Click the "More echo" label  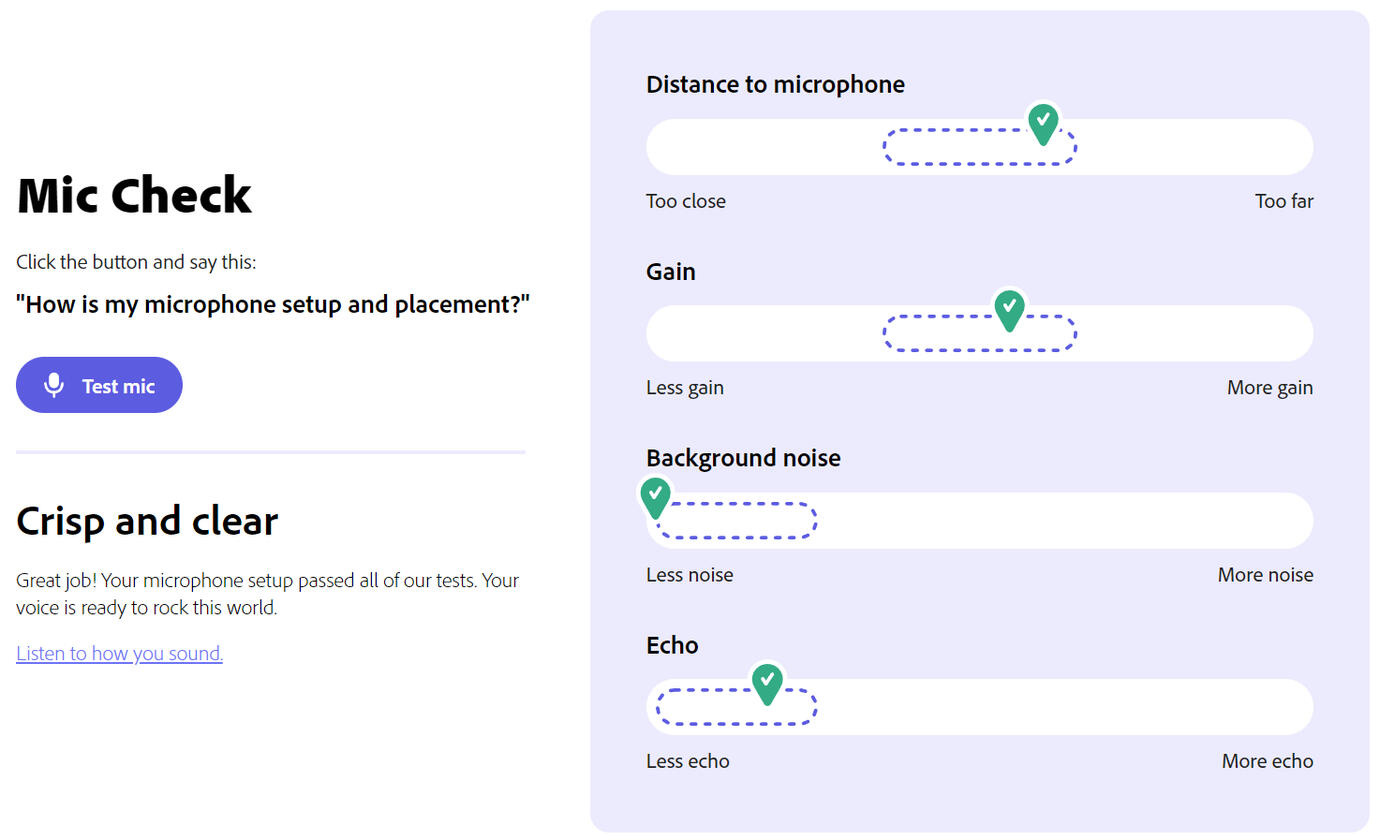1267,761
